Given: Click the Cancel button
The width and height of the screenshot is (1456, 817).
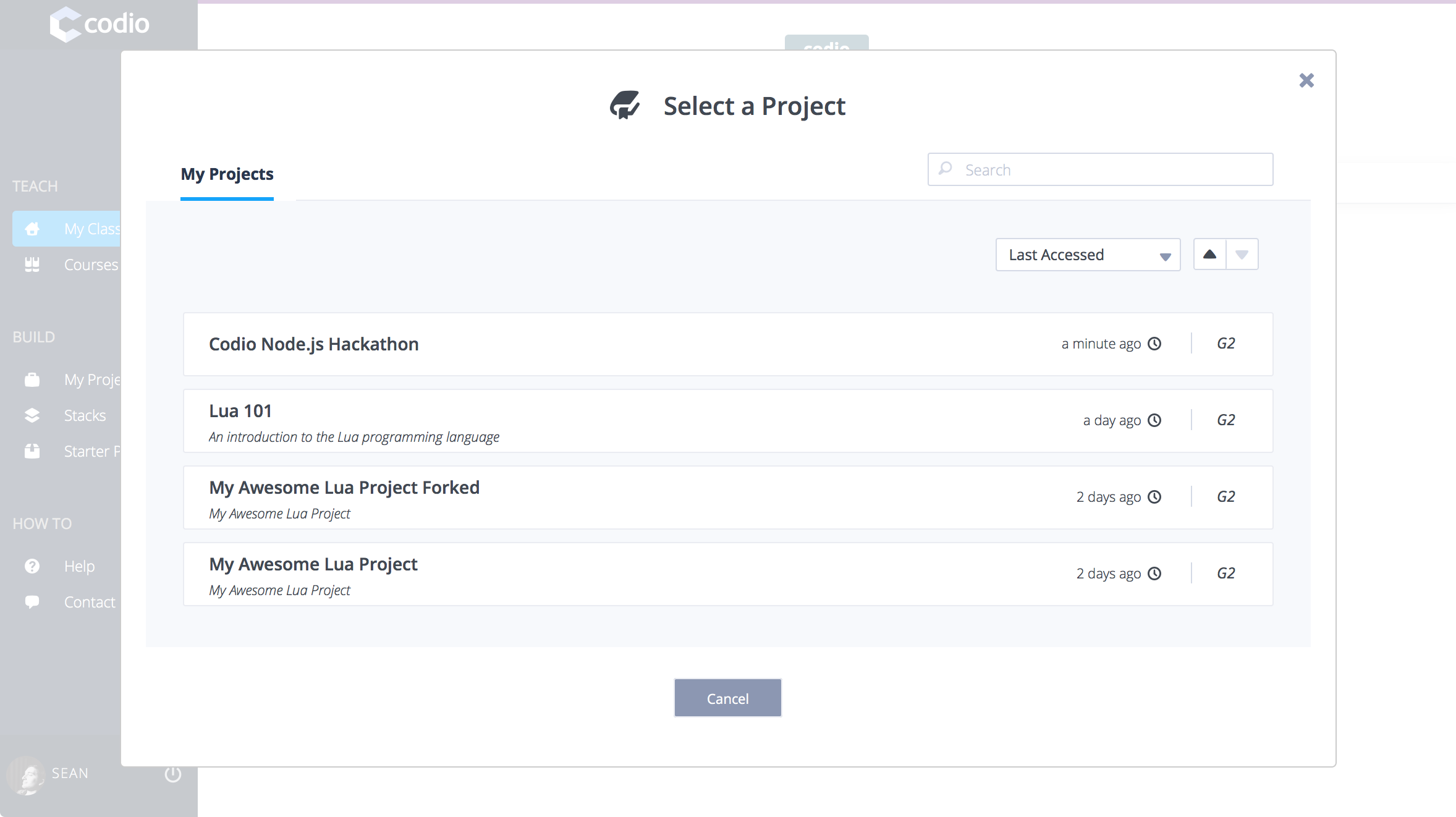Looking at the screenshot, I should (x=728, y=698).
